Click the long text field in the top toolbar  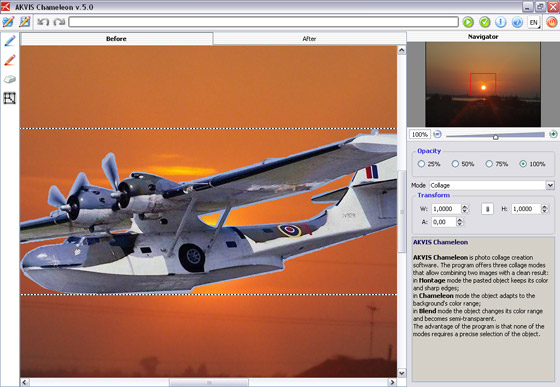264,22
